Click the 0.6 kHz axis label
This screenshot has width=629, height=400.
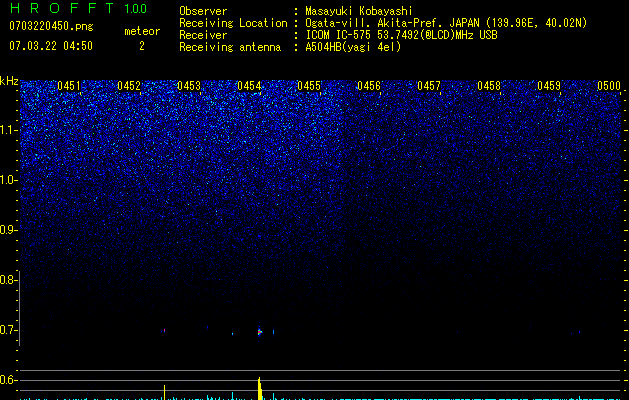pos(8,380)
